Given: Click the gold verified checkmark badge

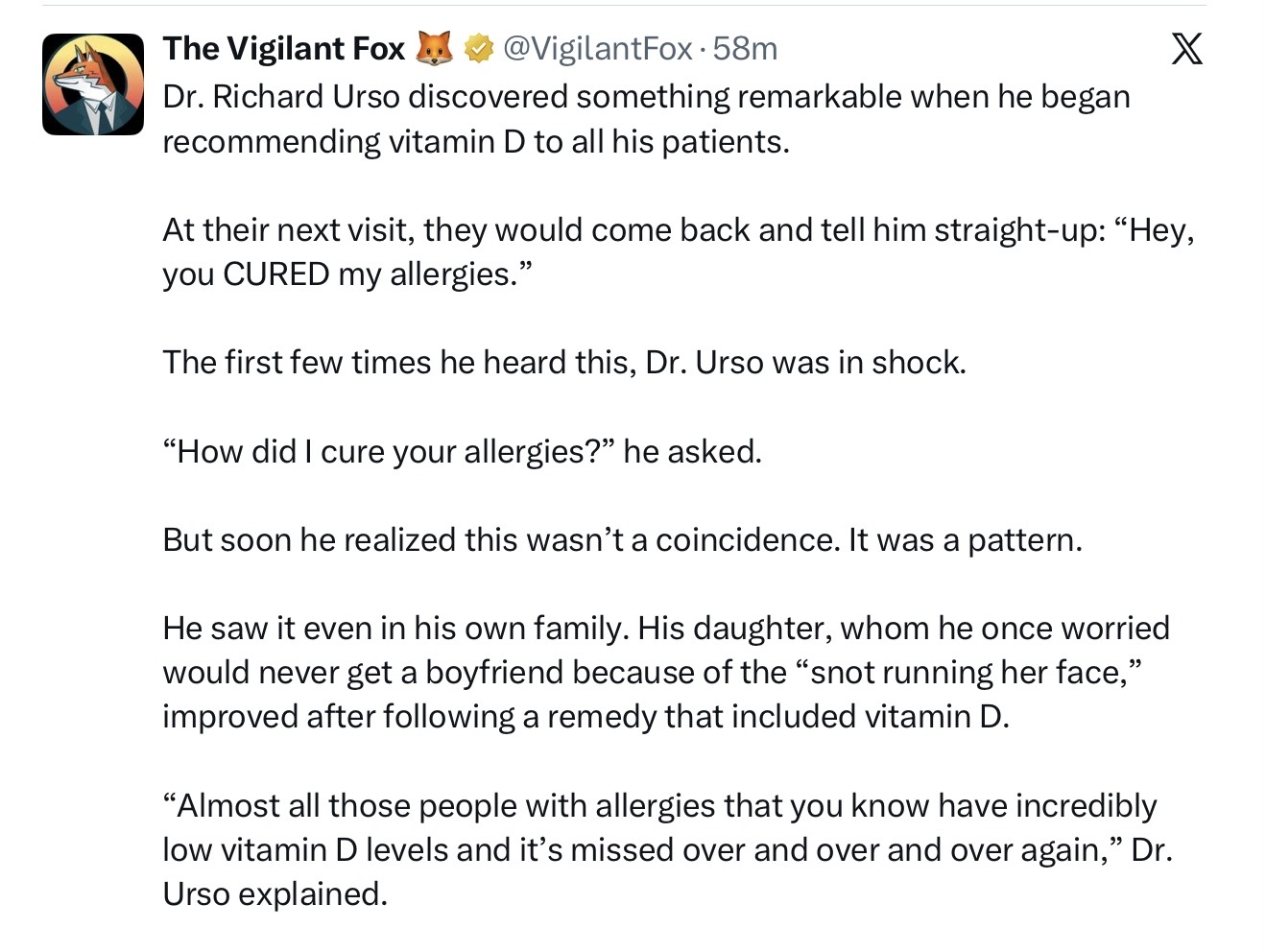Looking at the screenshot, I should 478,48.
